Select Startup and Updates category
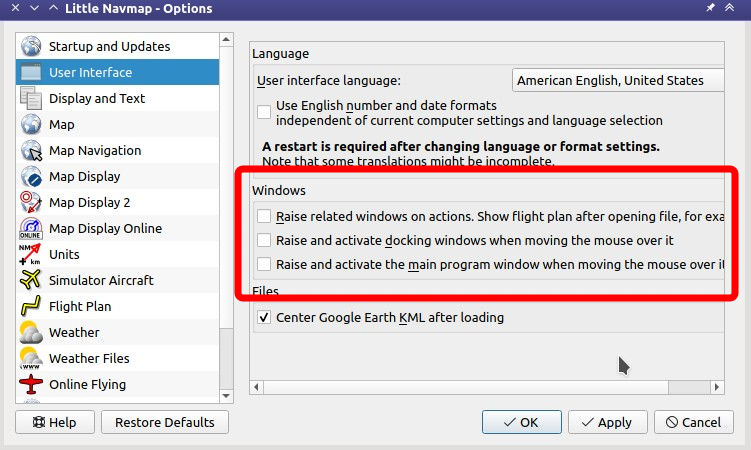The height and width of the screenshot is (450, 751). pos(117,46)
